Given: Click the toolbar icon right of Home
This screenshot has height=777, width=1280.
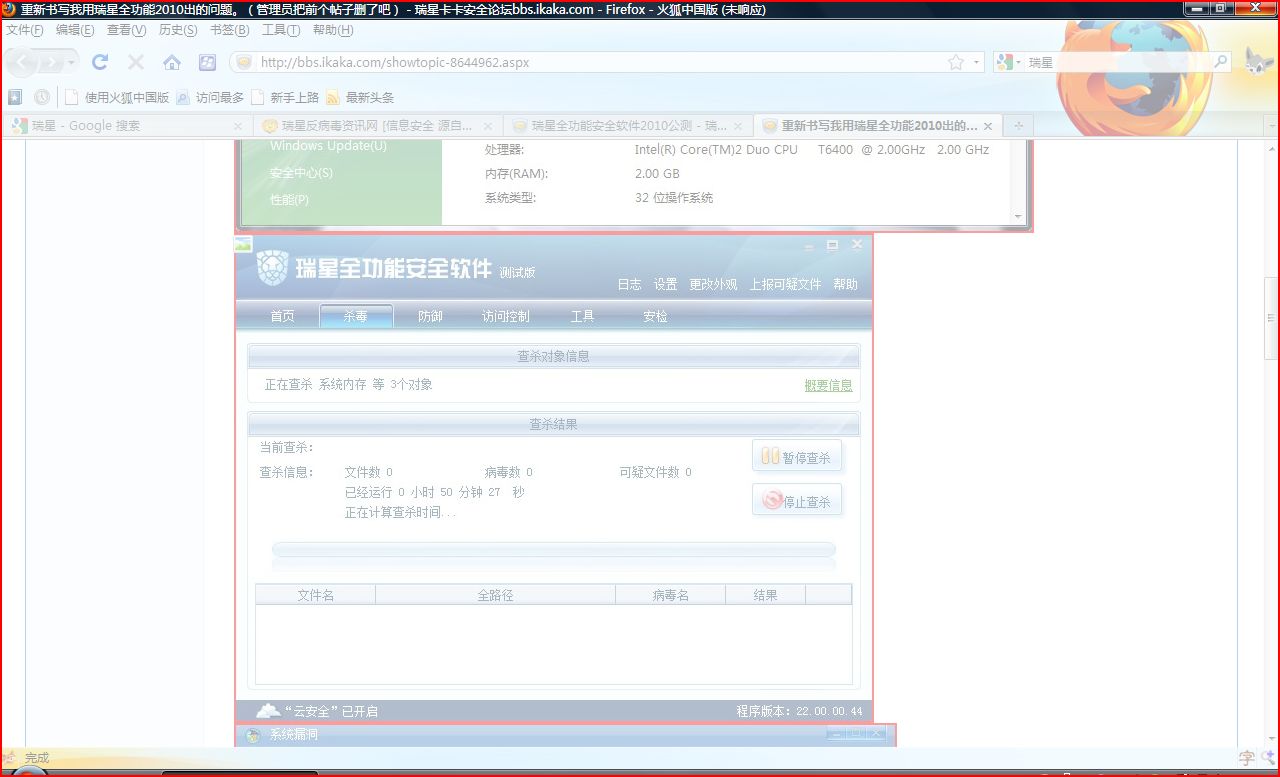Looking at the screenshot, I should click(207, 62).
